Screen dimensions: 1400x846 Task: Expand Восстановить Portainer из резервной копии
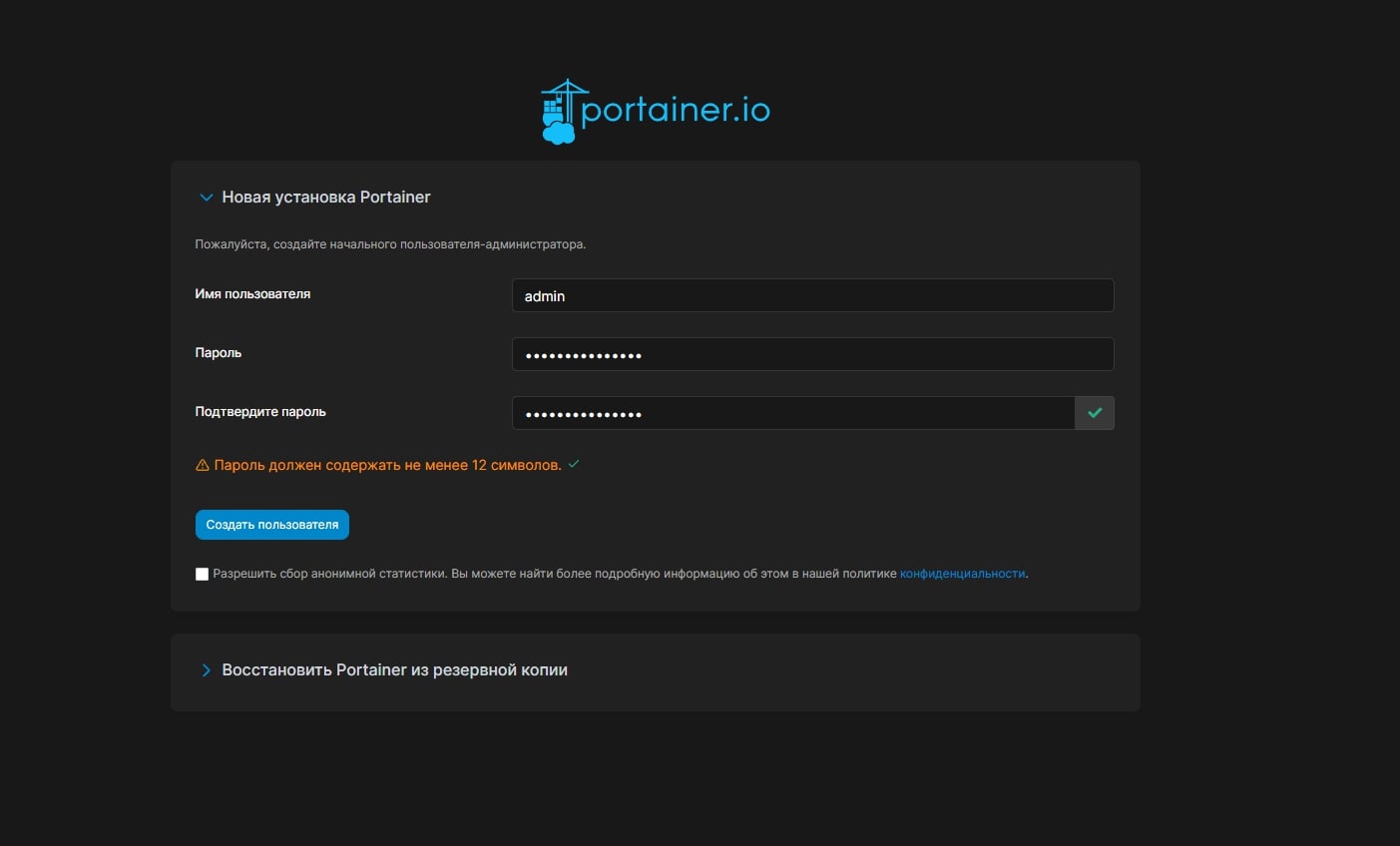click(x=206, y=670)
